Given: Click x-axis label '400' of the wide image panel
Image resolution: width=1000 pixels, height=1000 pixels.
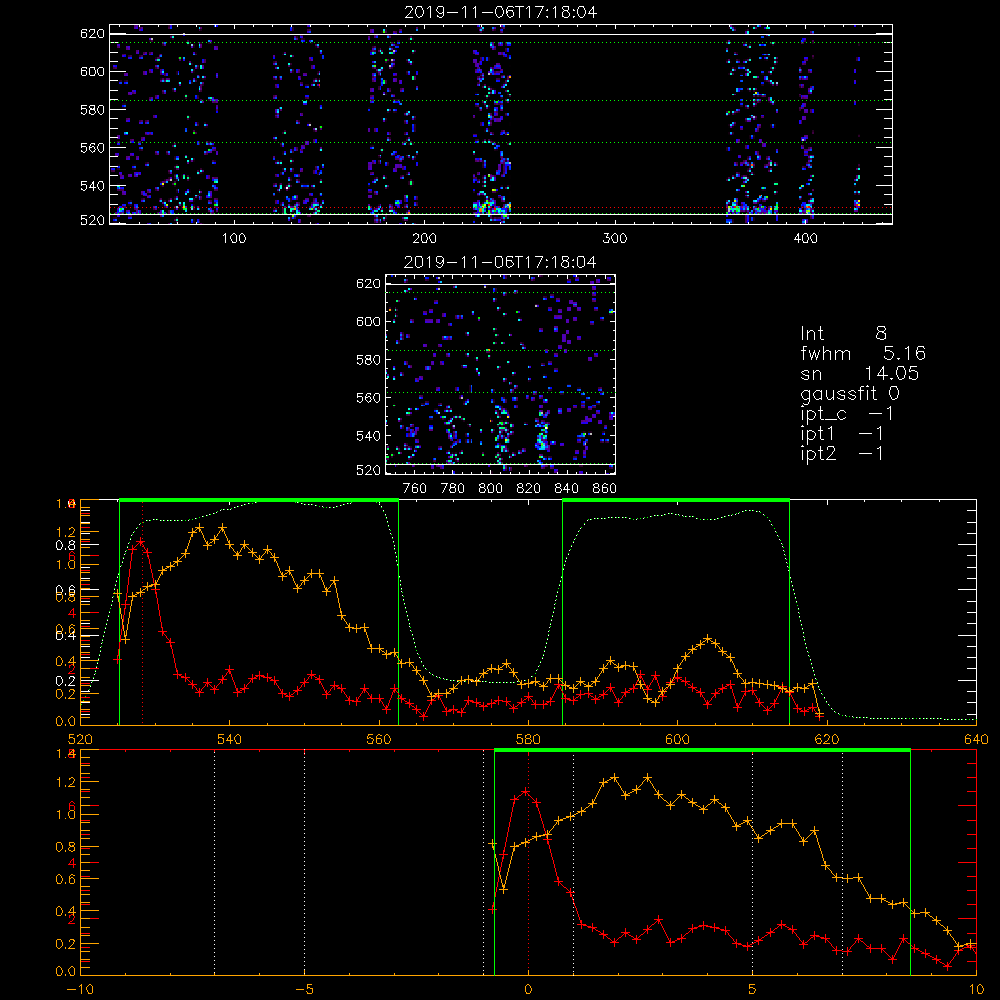Looking at the screenshot, I should point(805,239).
